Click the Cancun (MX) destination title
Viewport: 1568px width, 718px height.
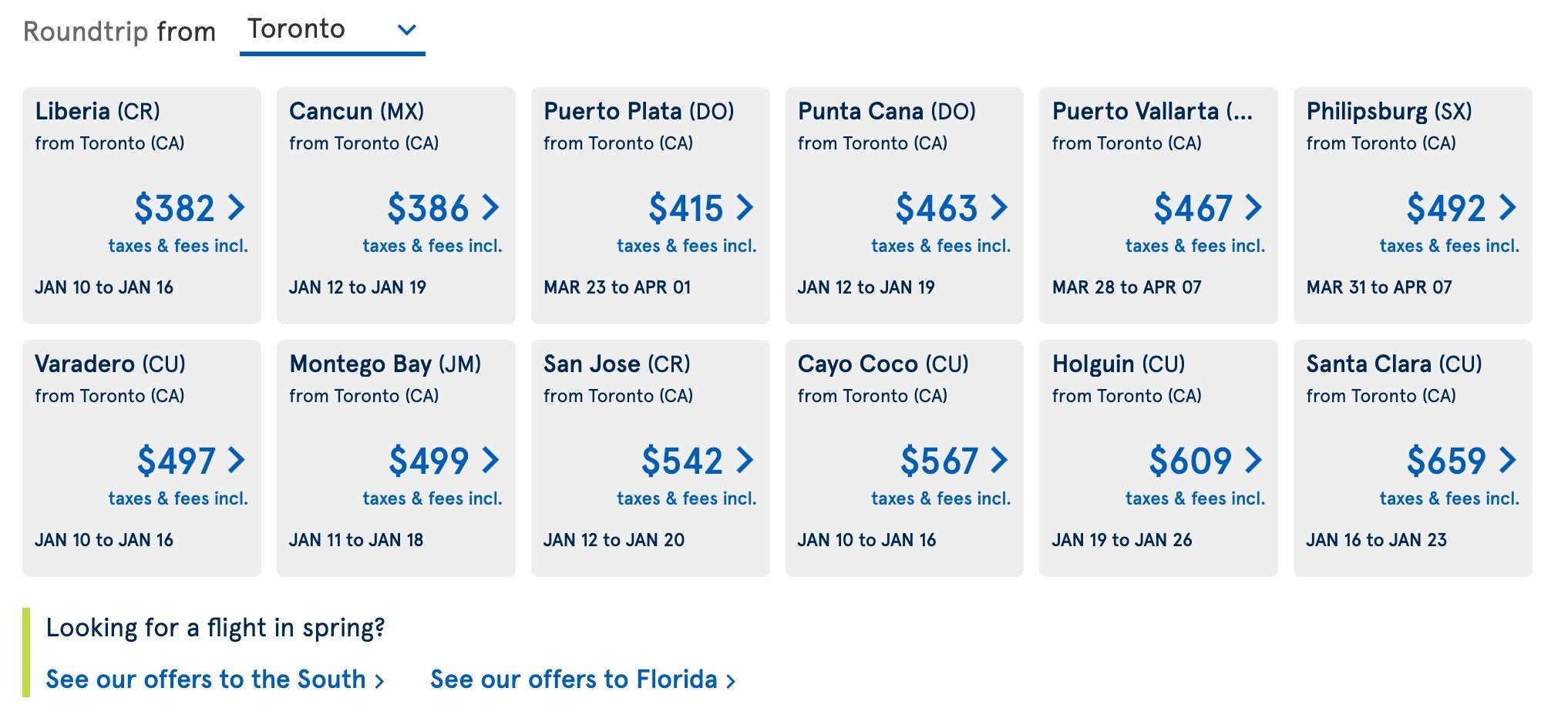[356, 111]
